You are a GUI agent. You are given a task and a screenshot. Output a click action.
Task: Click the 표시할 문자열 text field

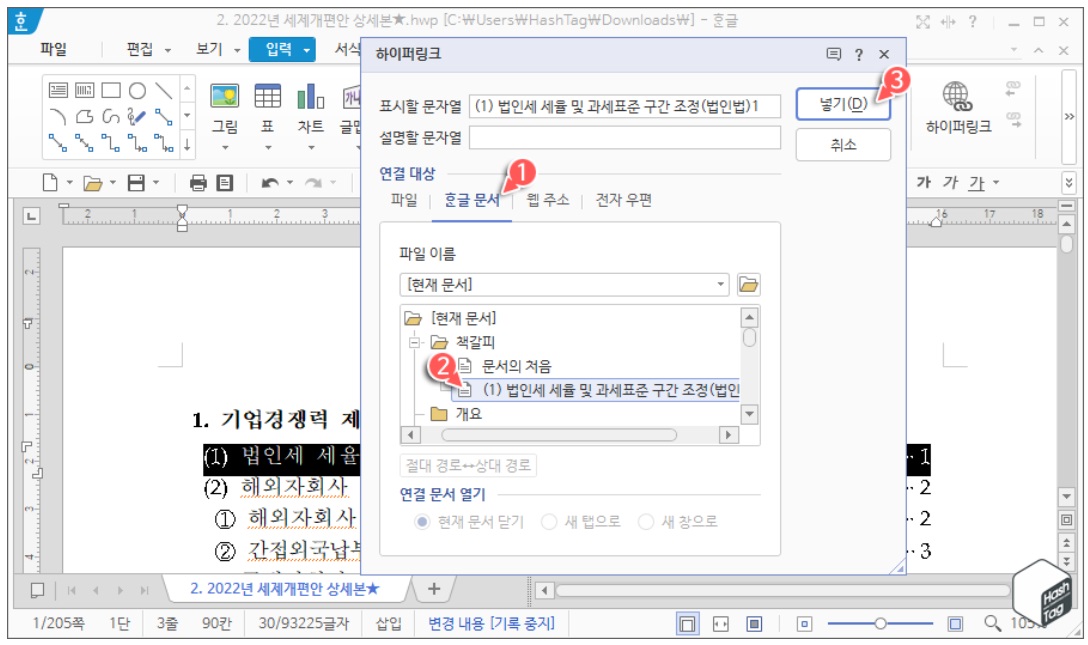point(624,106)
